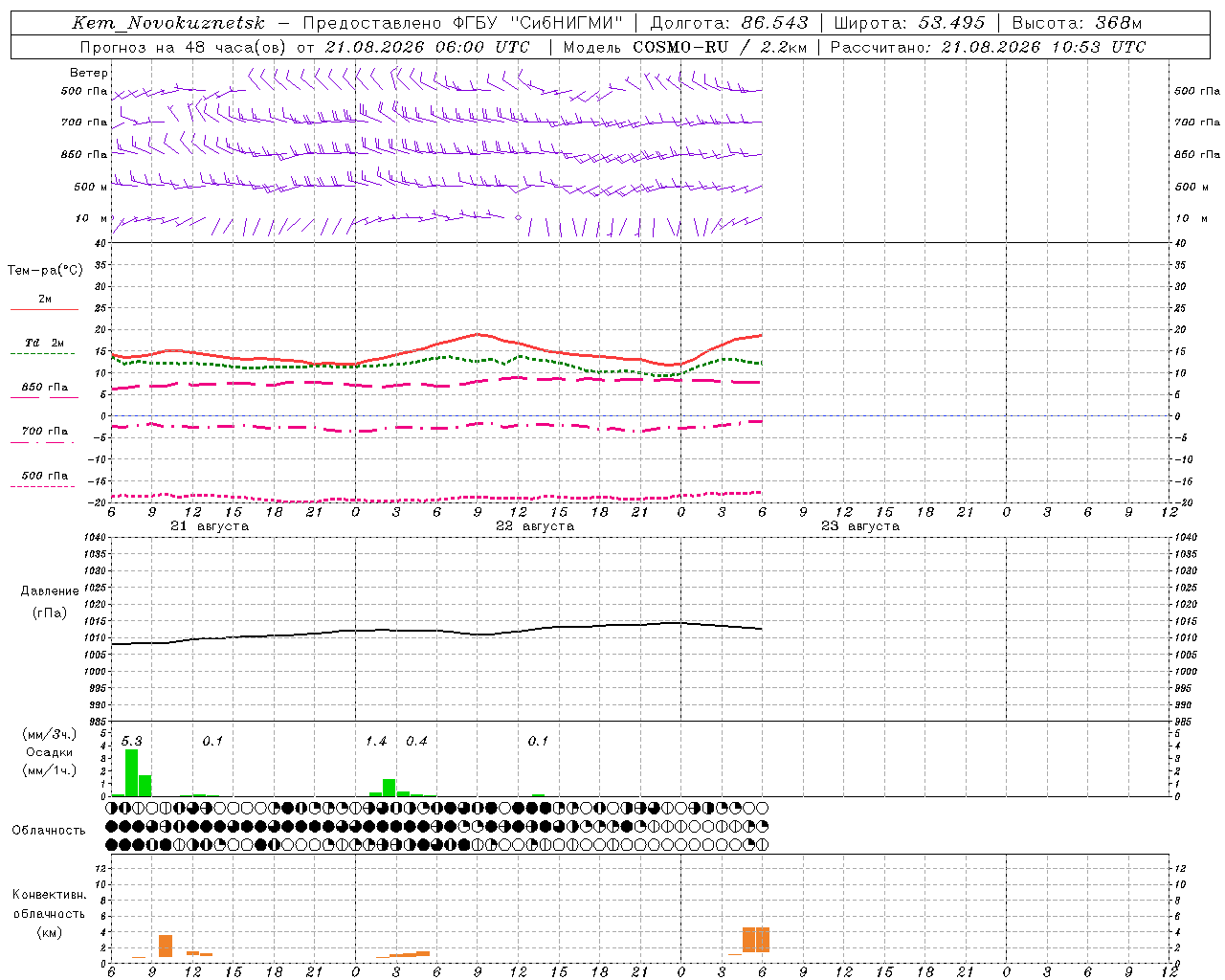Click the 21 августа date label
Image resolution: width=1225 pixels, height=980 pixels.
(210, 526)
